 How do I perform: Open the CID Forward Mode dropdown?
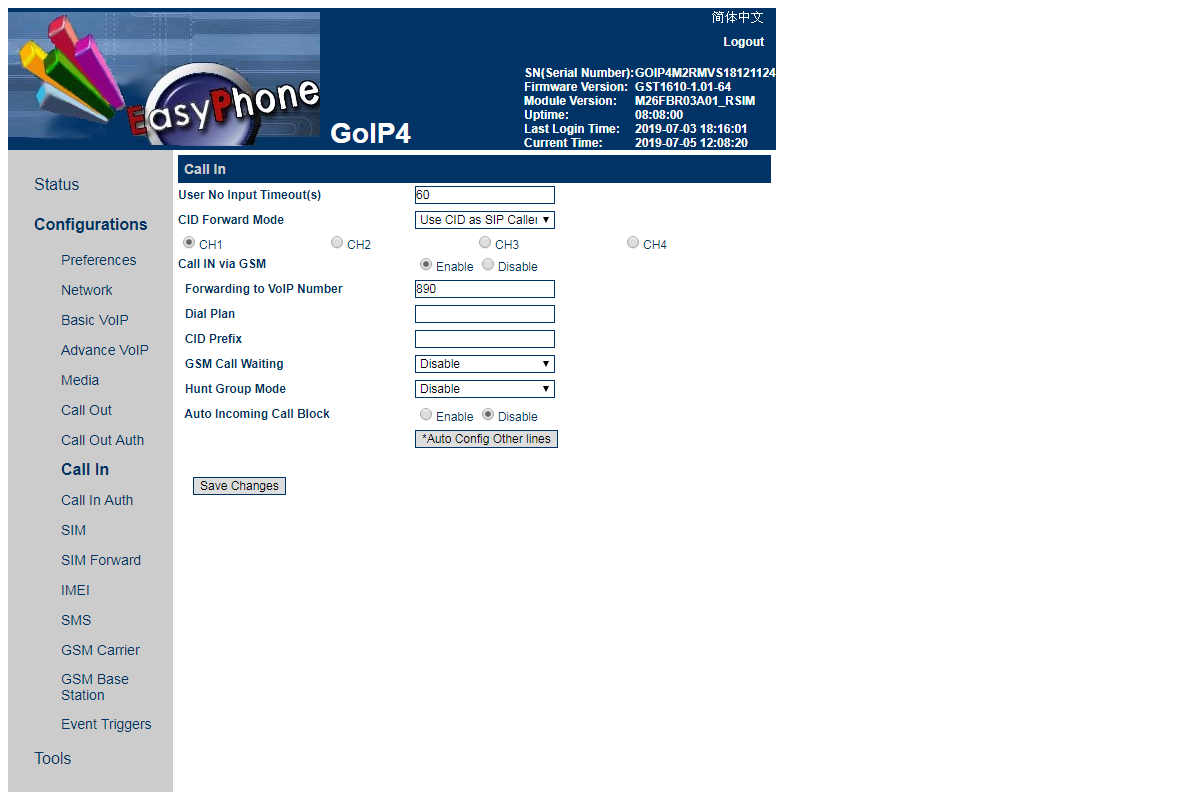point(484,220)
